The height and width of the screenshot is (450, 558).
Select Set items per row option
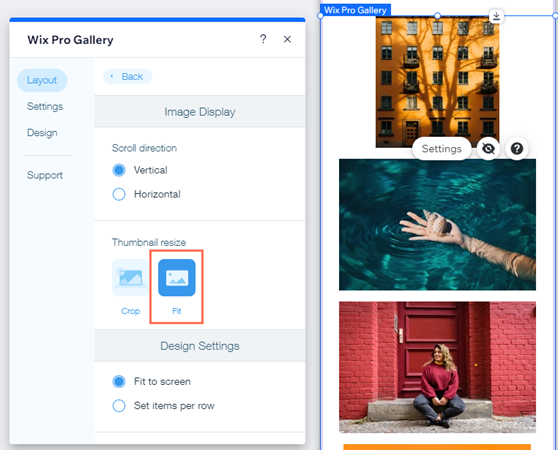click(119, 406)
